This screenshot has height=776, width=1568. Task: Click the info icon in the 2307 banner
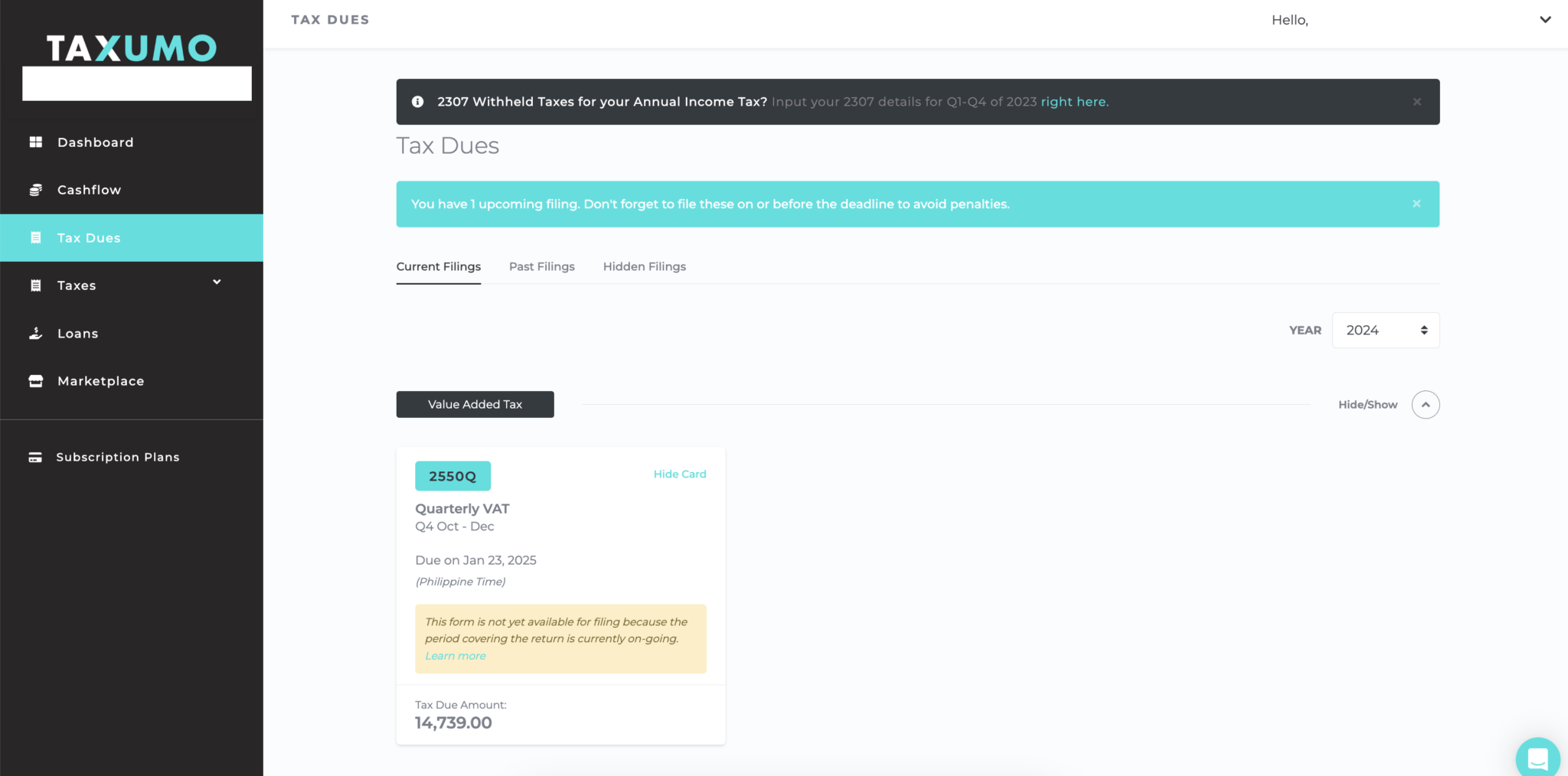tap(417, 101)
